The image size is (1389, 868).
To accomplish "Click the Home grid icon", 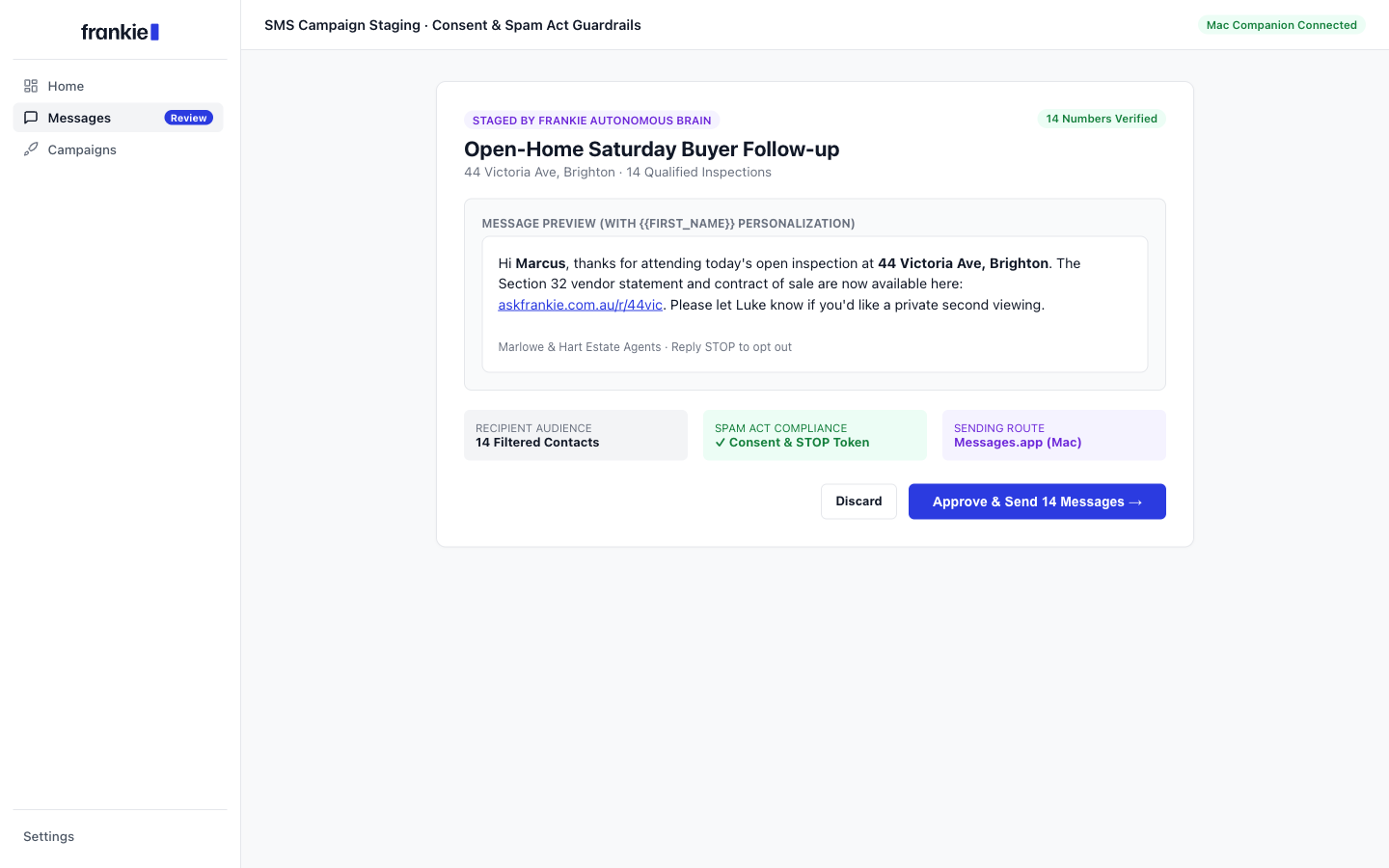I will tap(31, 86).
